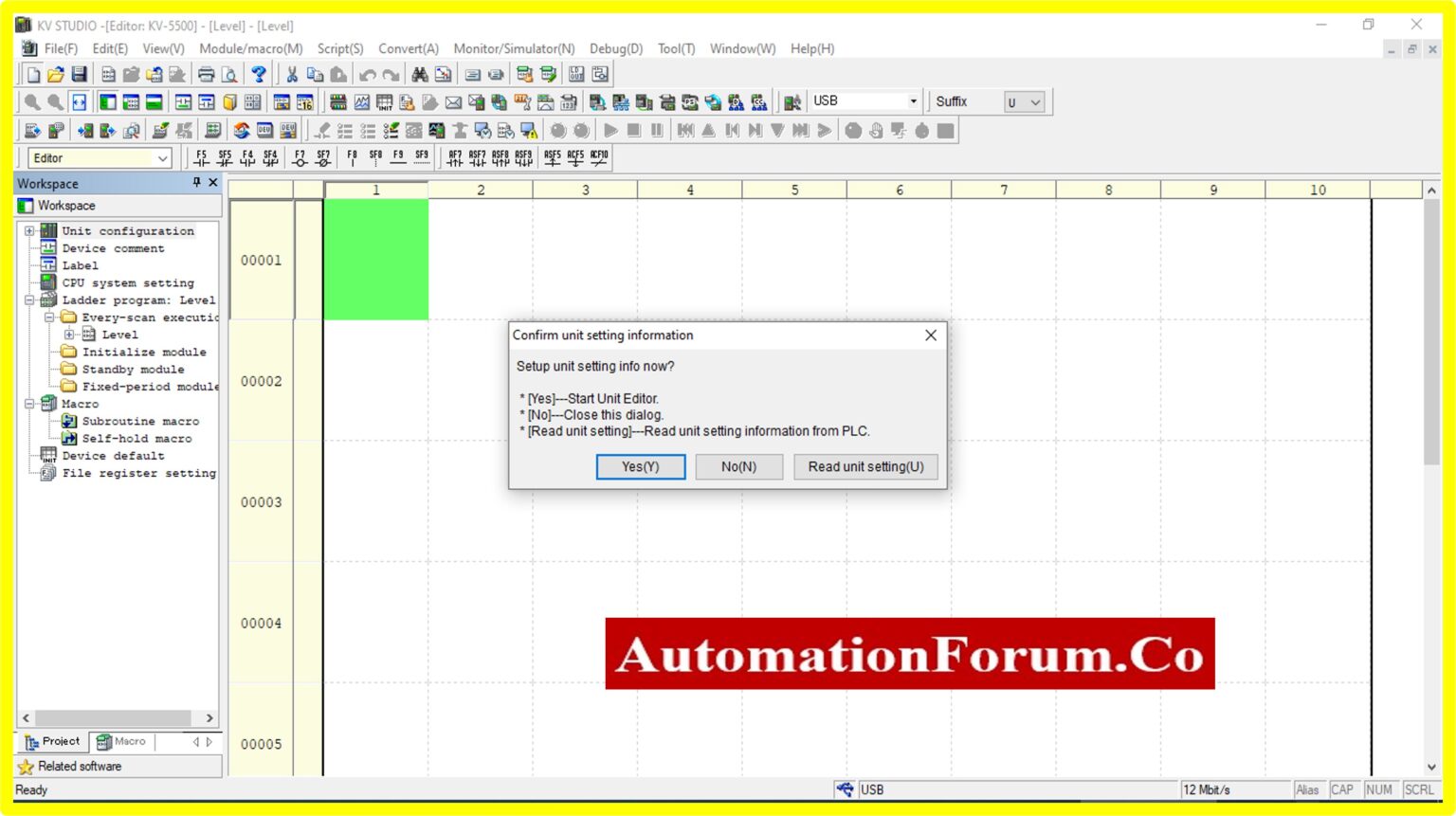Insert an F5 open contact instruction

pyautogui.click(x=200, y=159)
